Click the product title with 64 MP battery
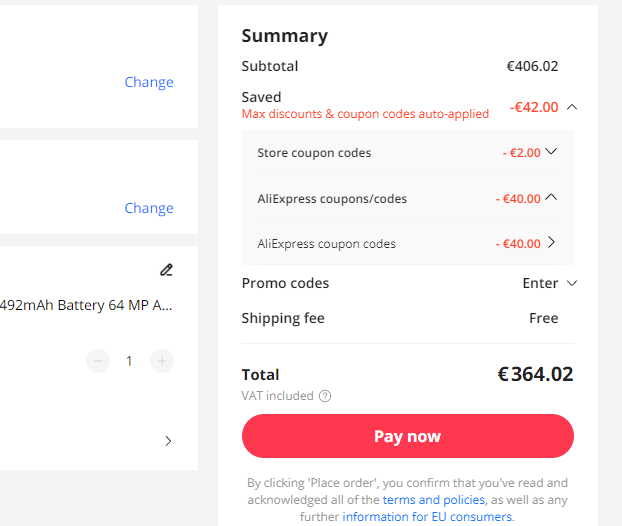This screenshot has width=622, height=526. click(86, 305)
